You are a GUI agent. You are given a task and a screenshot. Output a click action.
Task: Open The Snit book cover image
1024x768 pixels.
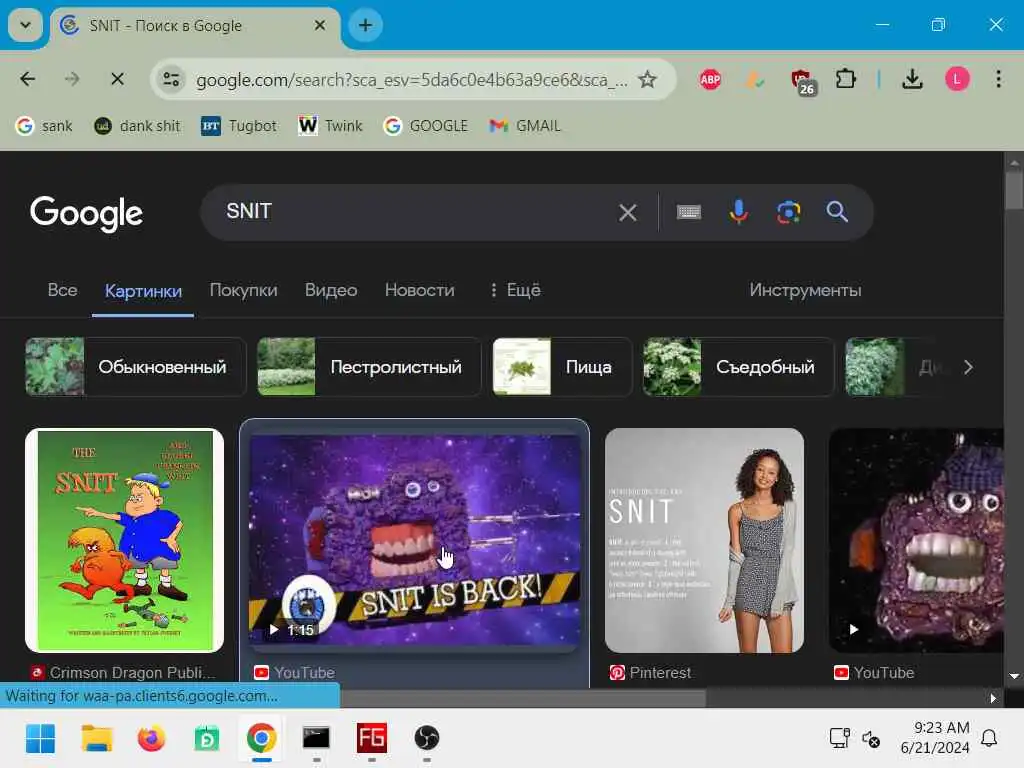point(124,541)
